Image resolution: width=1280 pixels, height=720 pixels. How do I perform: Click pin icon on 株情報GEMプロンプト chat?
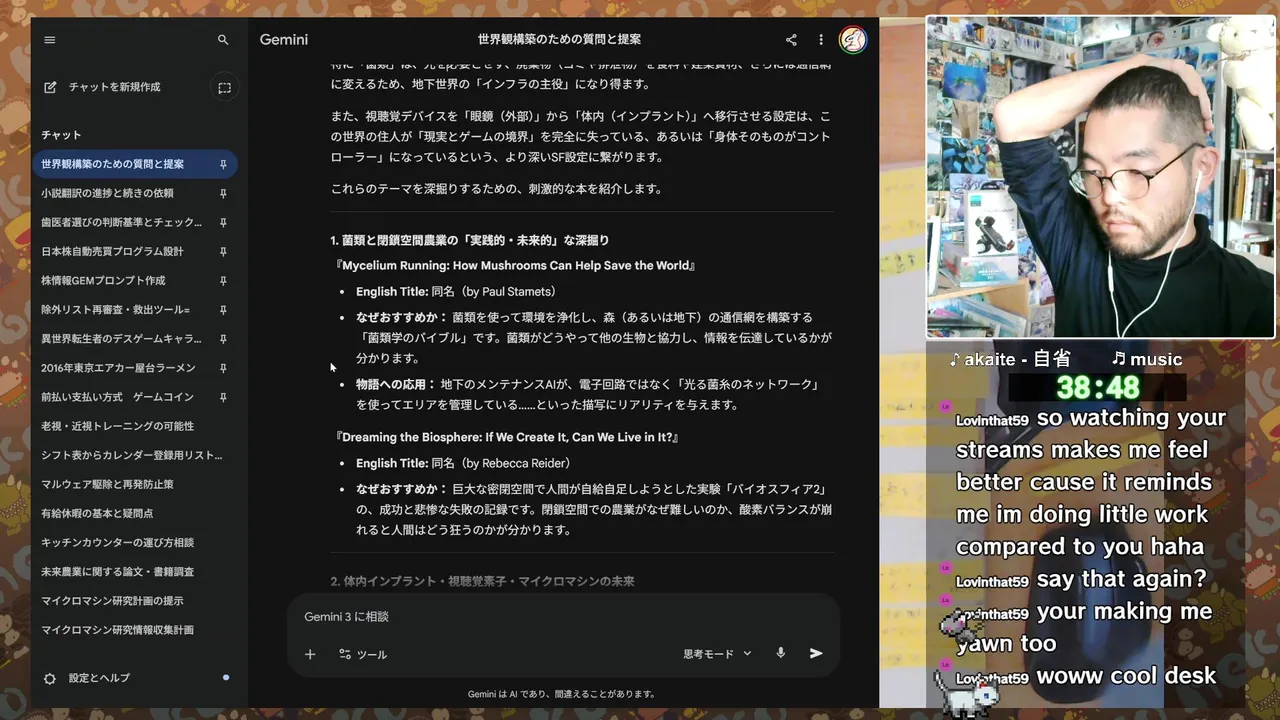pyautogui.click(x=223, y=280)
